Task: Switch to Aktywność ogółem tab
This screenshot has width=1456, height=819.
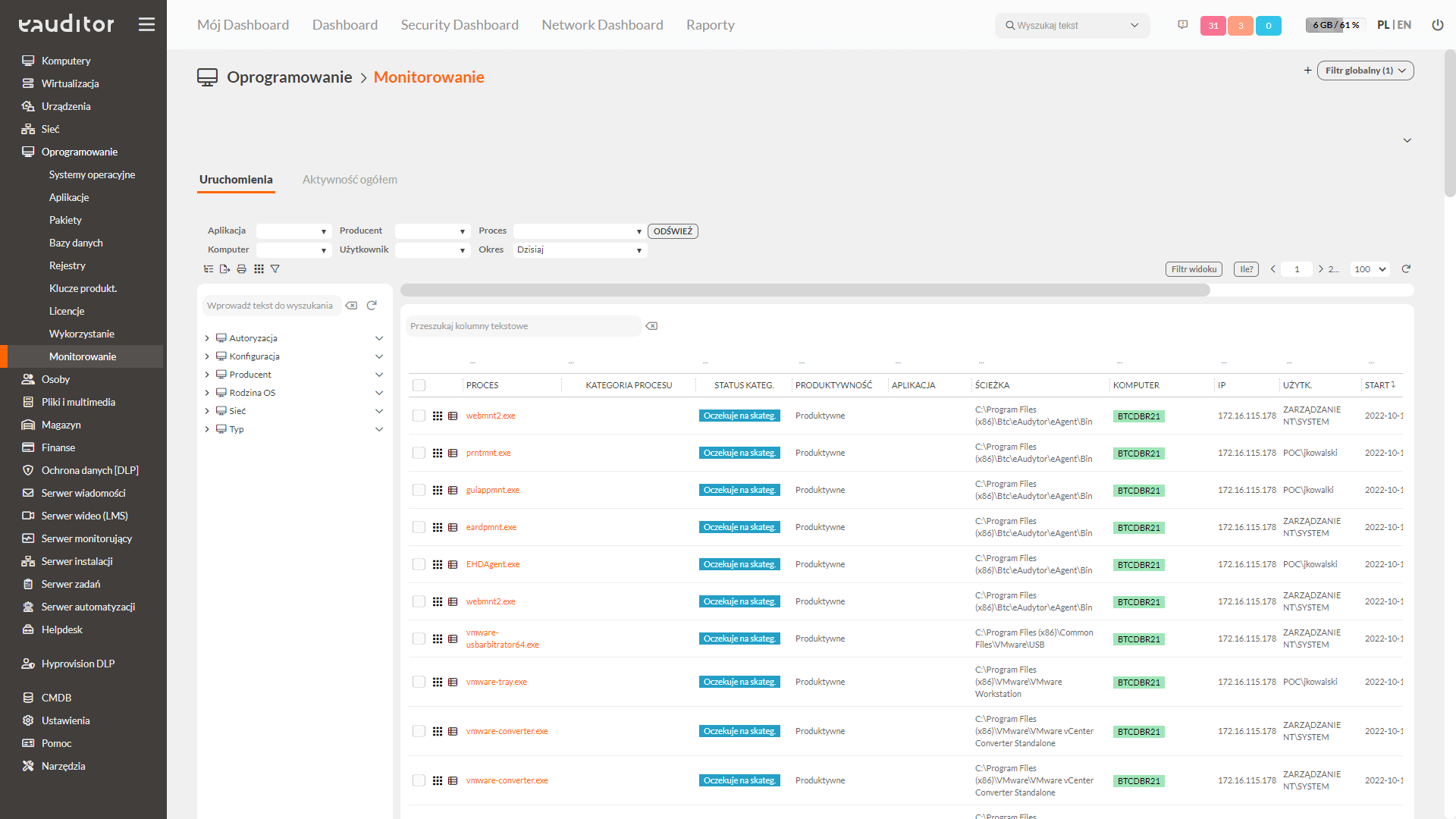Action: coord(349,180)
